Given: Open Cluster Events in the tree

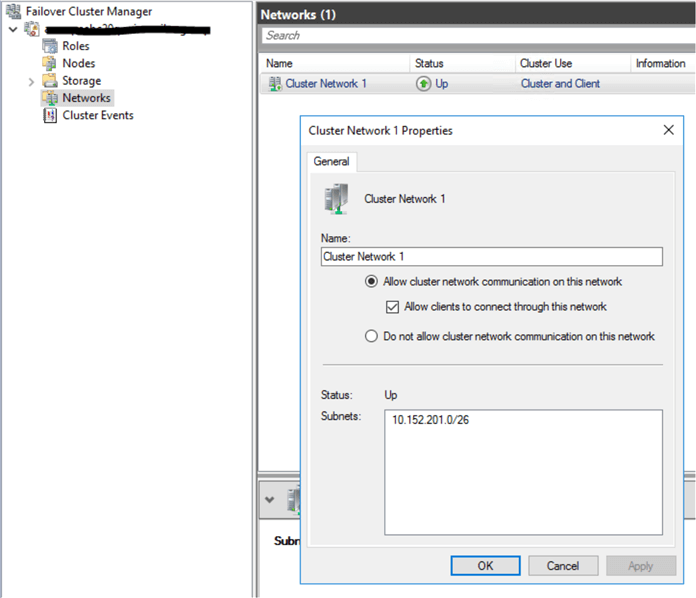Looking at the screenshot, I should point(98,115).
